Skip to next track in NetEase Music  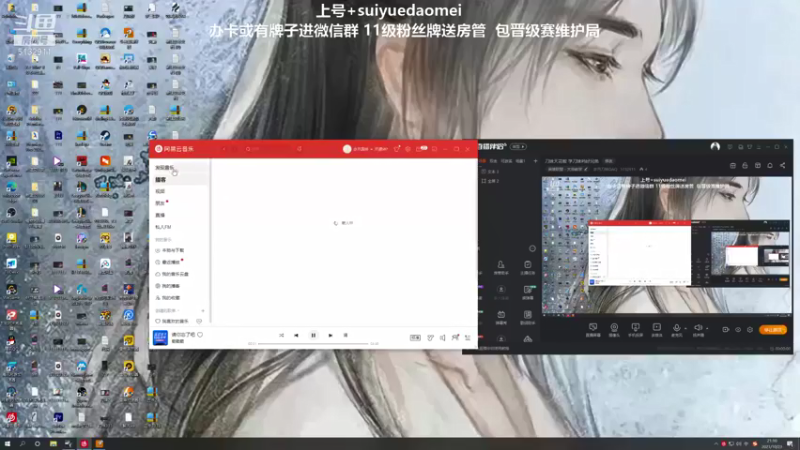click(x=330, y=335)
